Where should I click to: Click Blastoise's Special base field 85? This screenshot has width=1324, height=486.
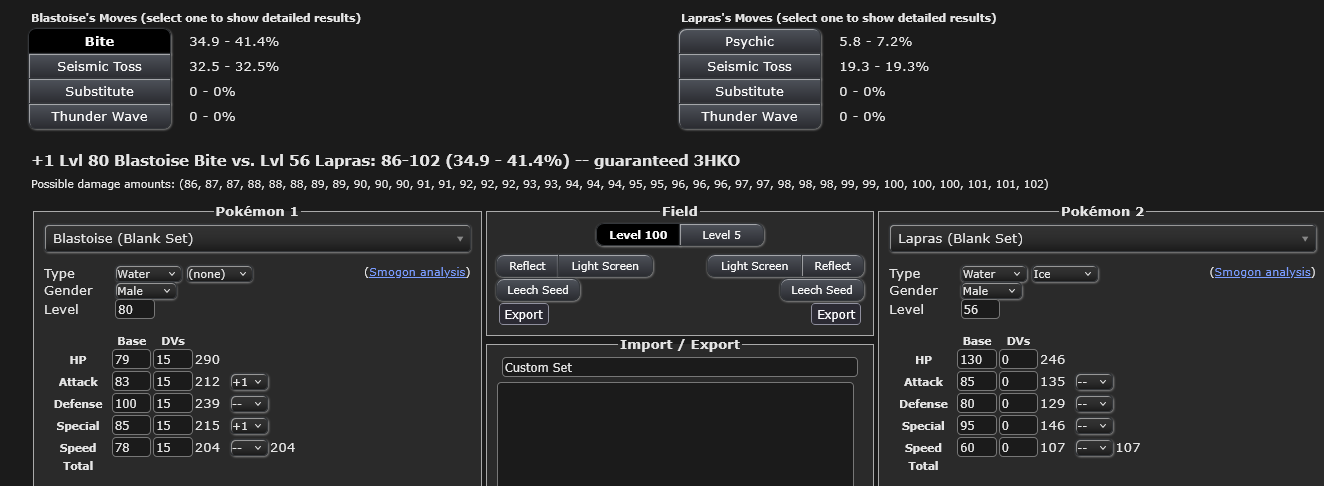point(132,426)
